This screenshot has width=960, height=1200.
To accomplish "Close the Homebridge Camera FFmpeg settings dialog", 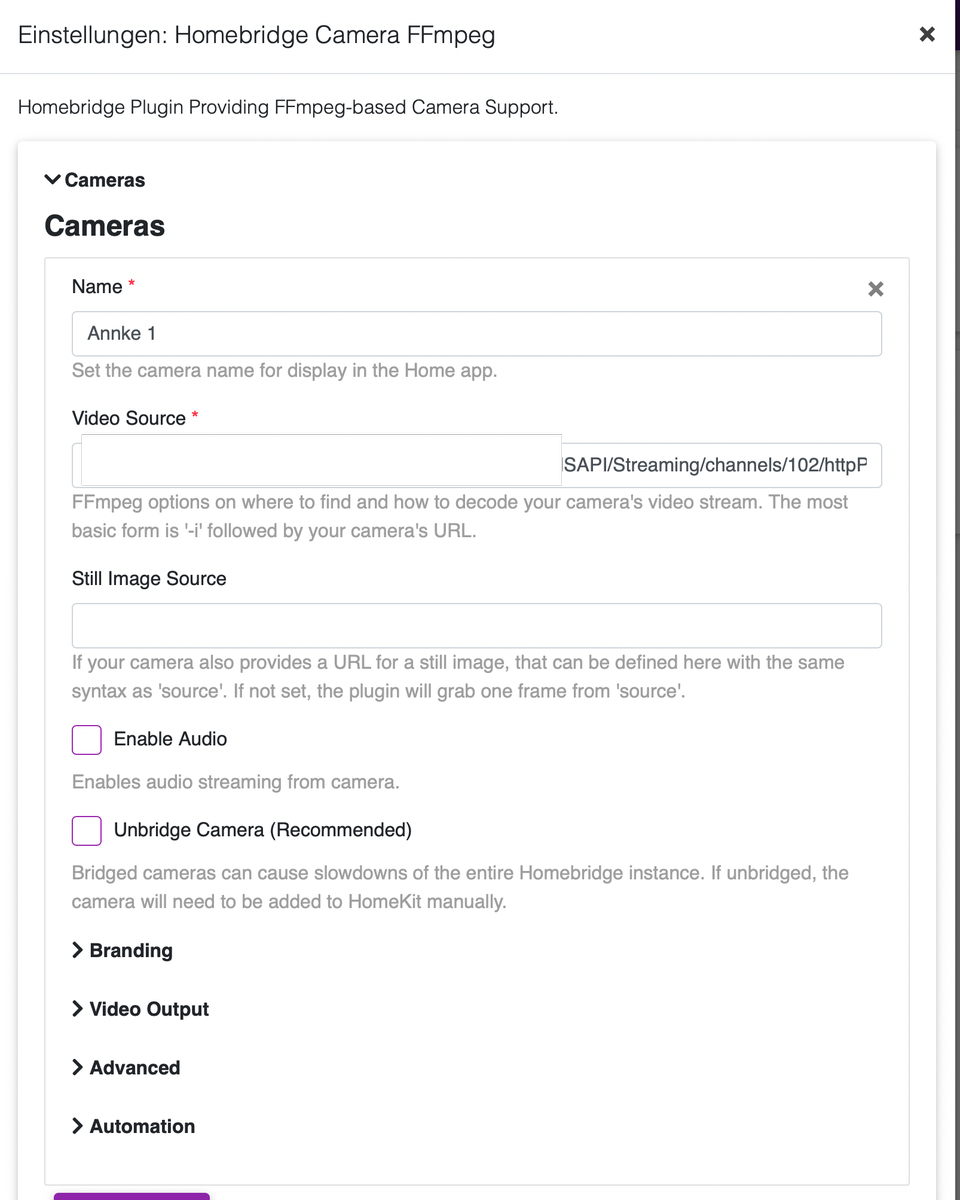I will tap(927, 35).
